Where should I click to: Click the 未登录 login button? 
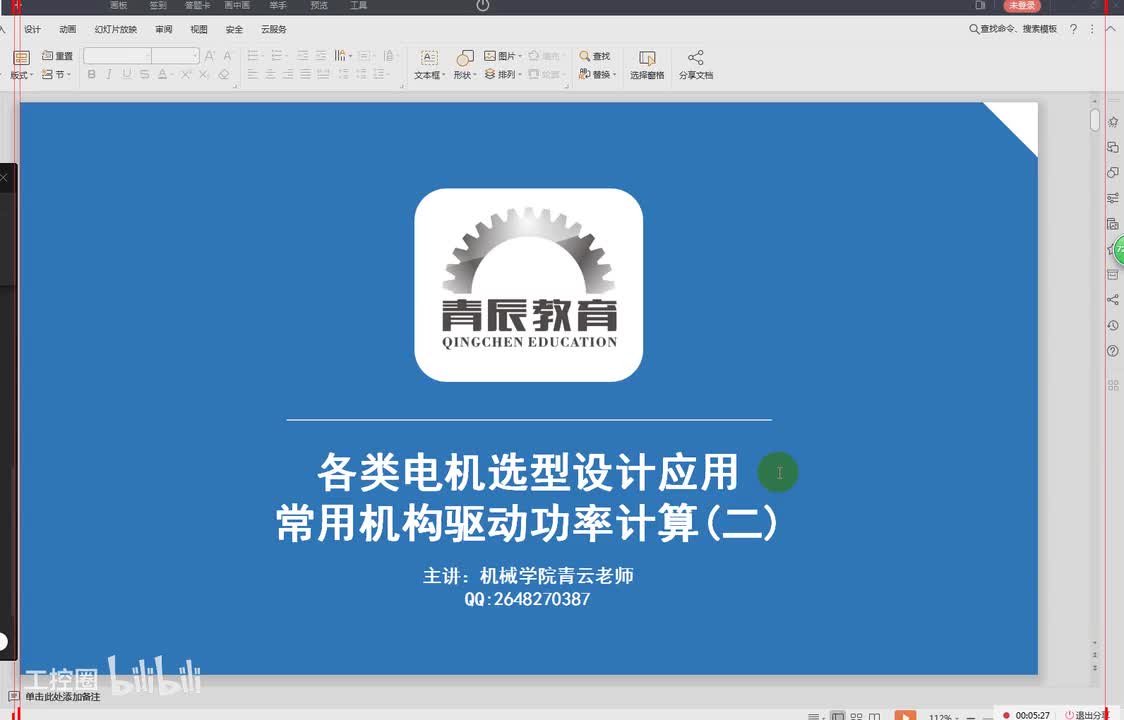pos(1021,6)
